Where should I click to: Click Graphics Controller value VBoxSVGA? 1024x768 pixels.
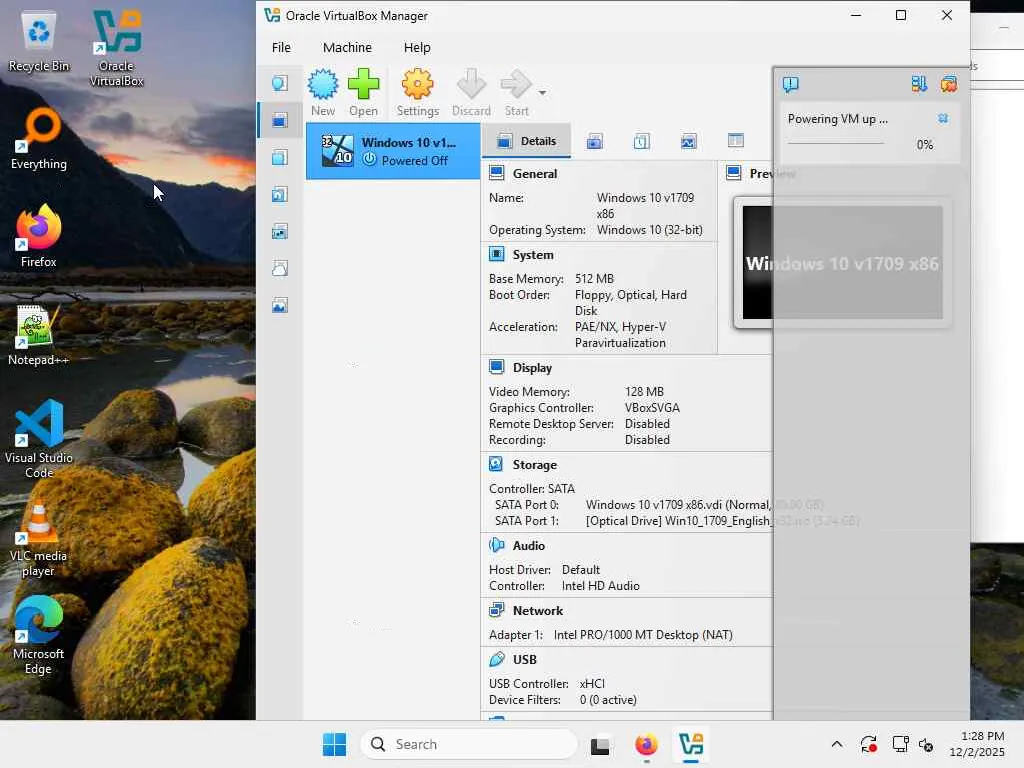pyautogui.click(x=652, y=408)
